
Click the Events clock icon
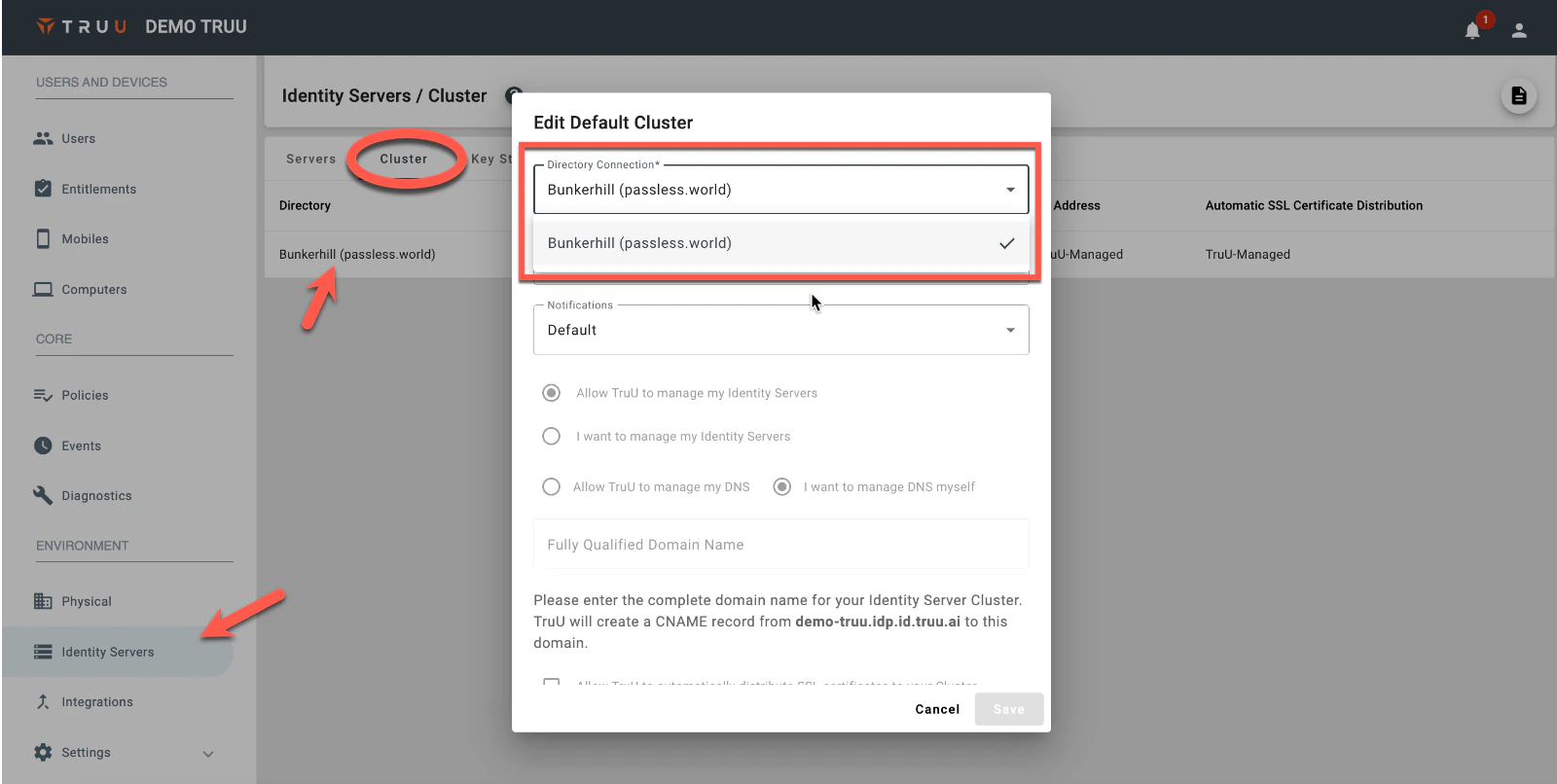coord(43,445)
